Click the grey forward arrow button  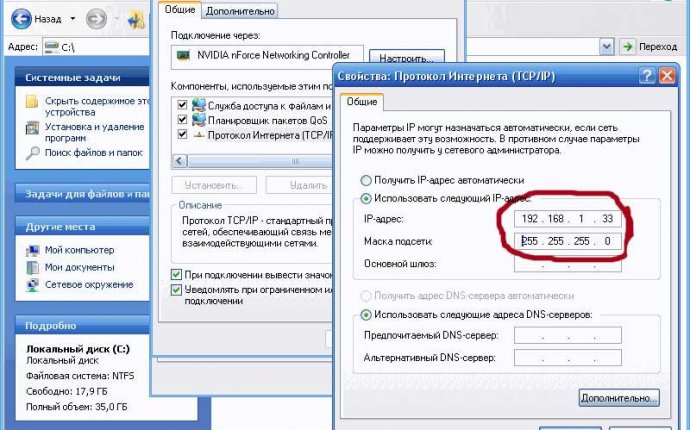click(96, 19)
